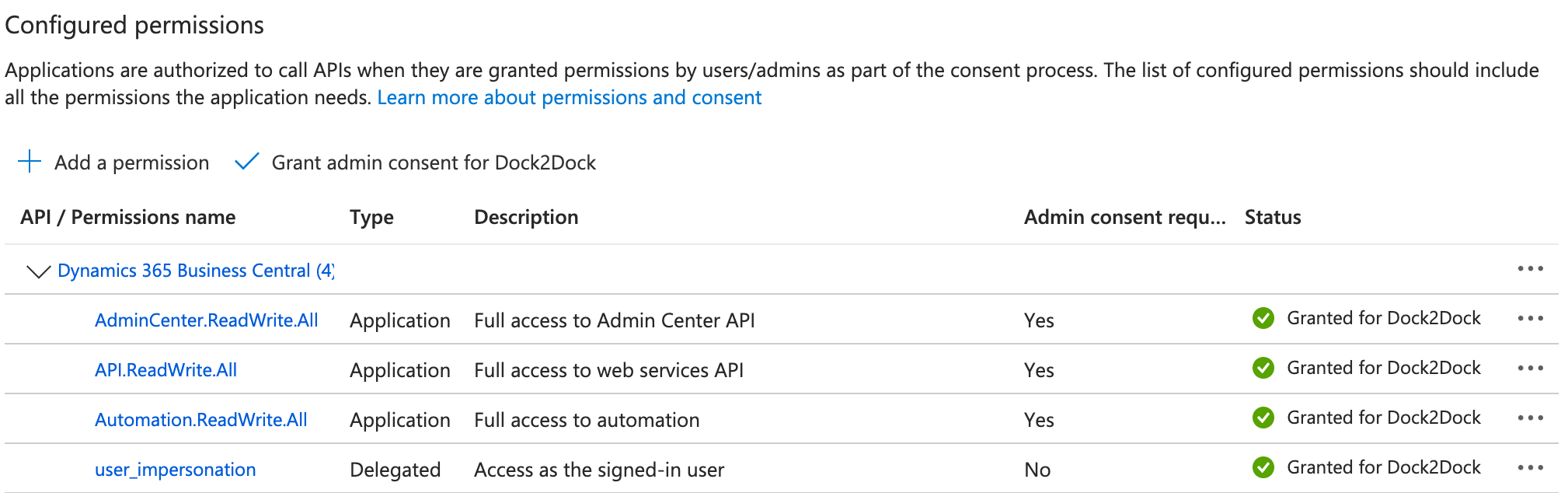This screenshot has width=1568, height=493.
Task: Click the Delegated type cell for user_impersonation
Action: pos(395,470)
